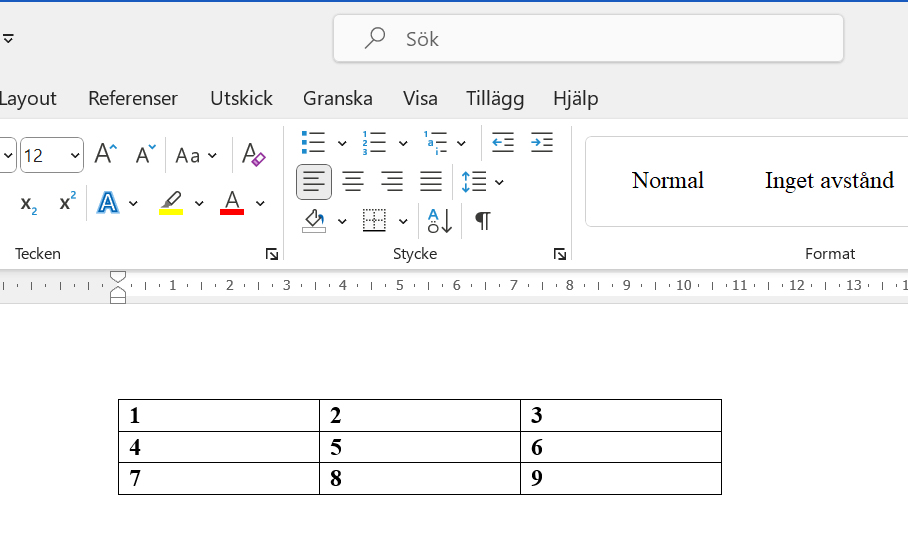Increase paragraph indent
The height and width of the screenshot is (534, 908).
point(542,142)
